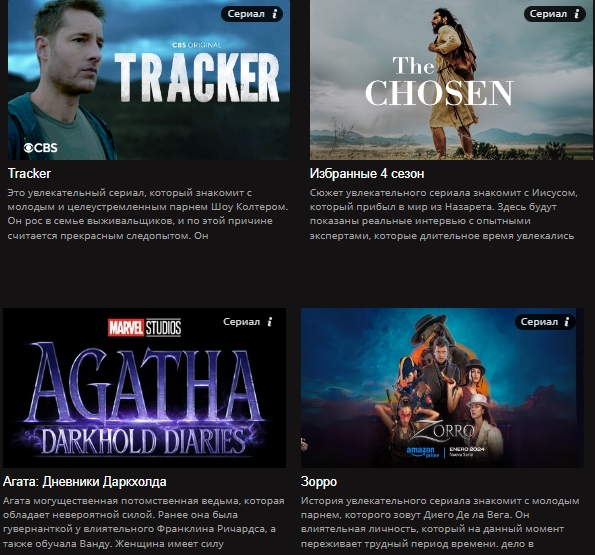Click the Избранные 4 сезон title link

pyautogui.click(x=367, y=173)
